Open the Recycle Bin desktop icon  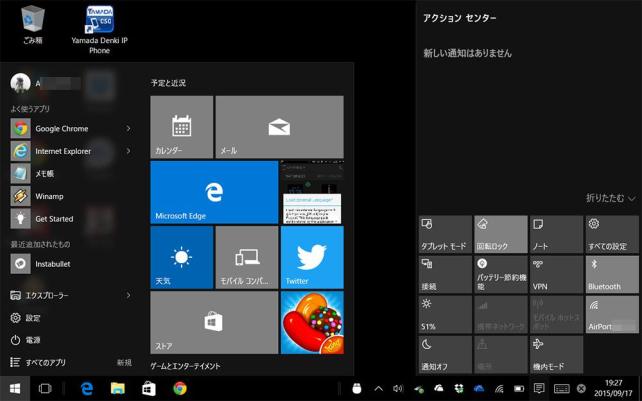coord(32,24)
